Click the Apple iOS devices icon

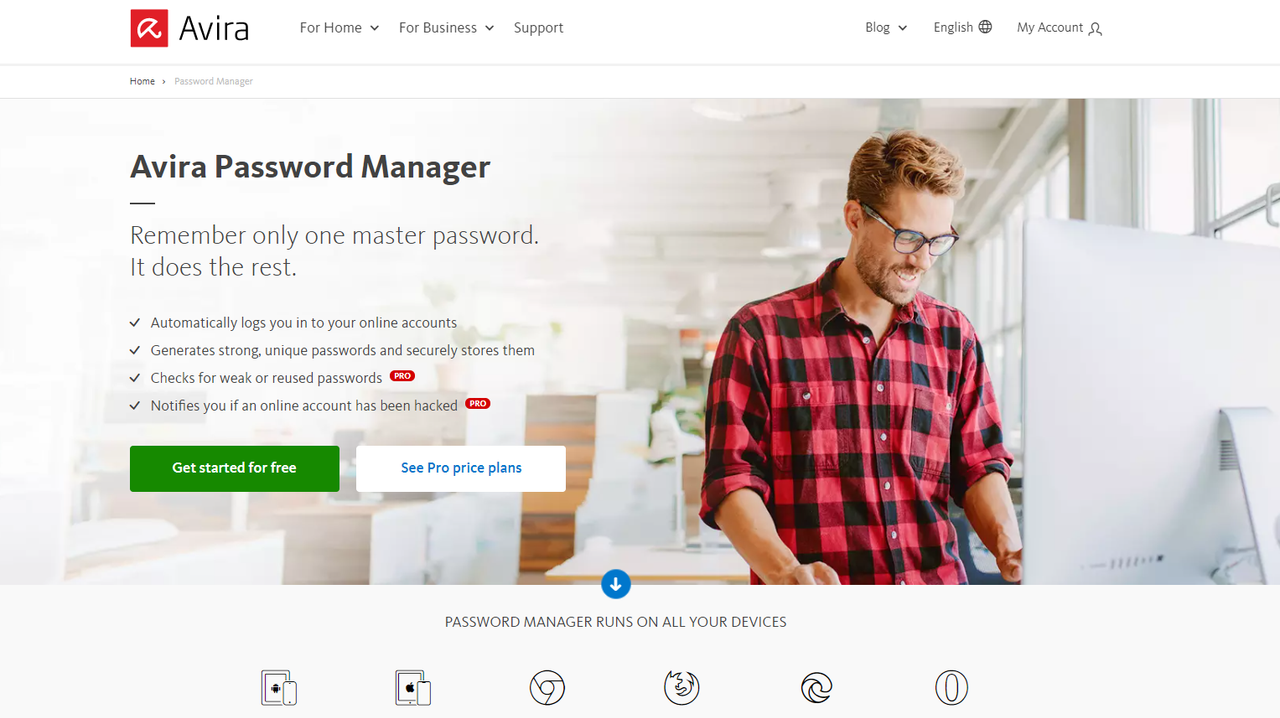point(413,688)
